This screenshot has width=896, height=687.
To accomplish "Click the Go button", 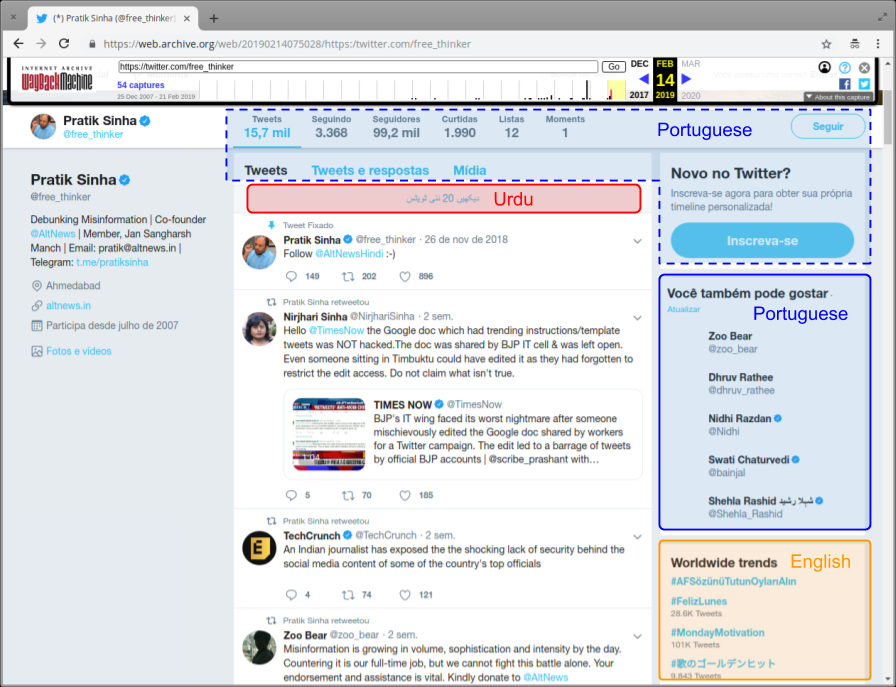I will 614,67.
